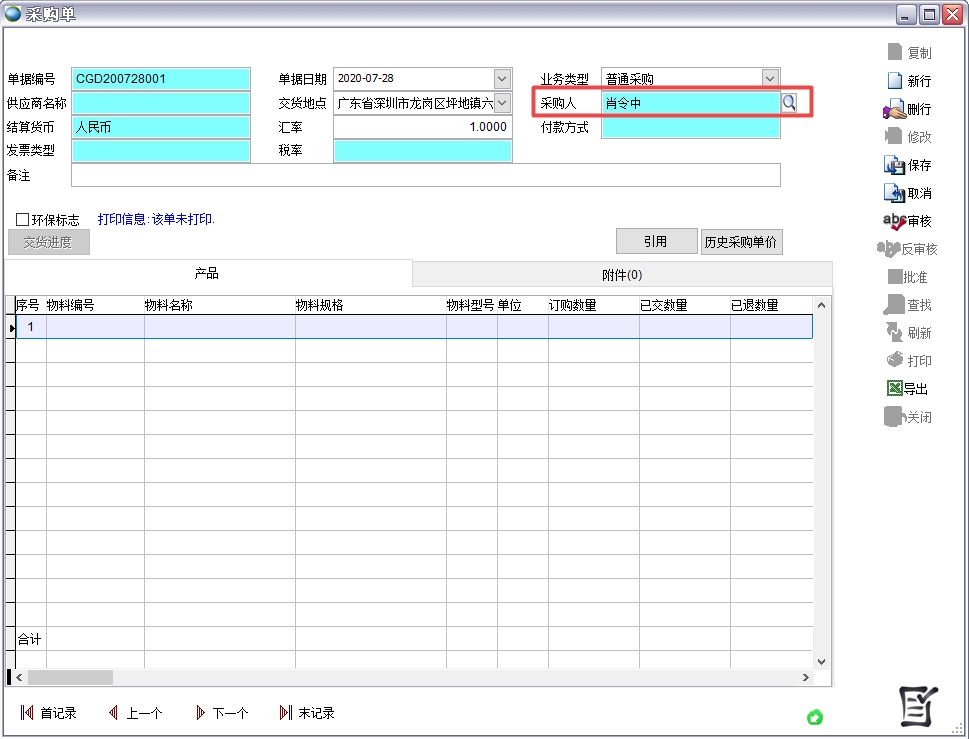Click the horizontal scrollbar under the grid

coord(400,678)
